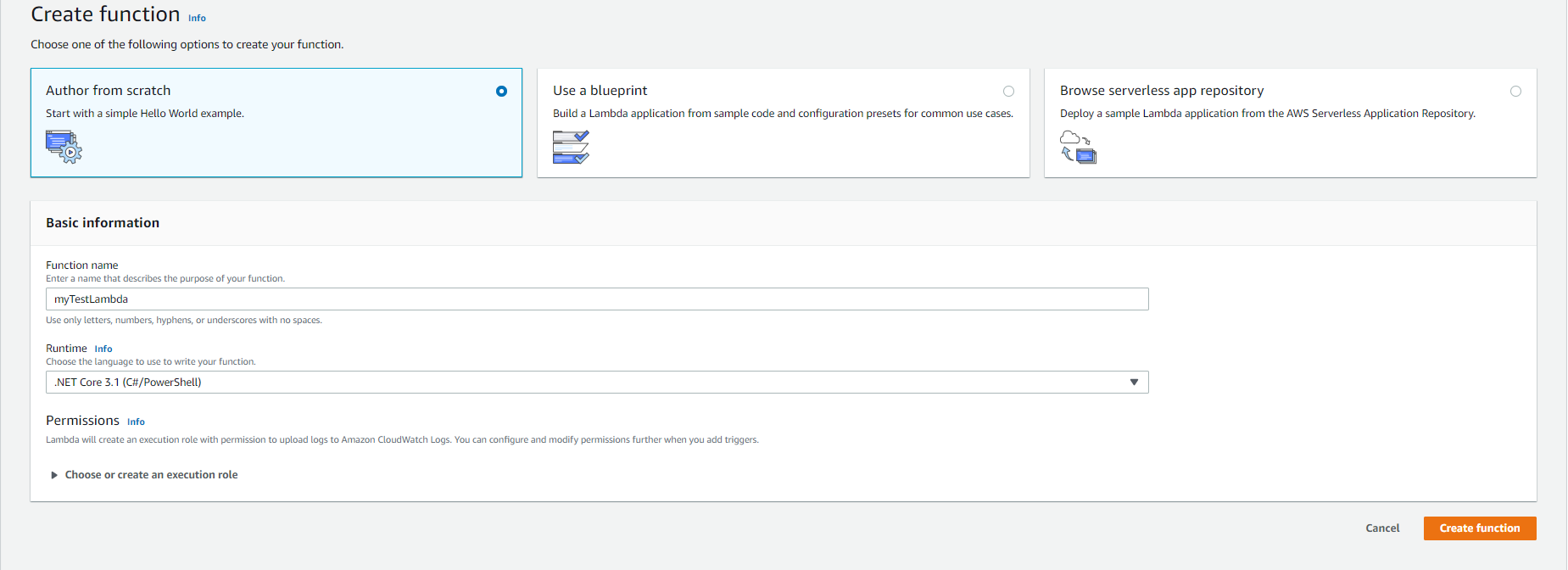Click 'Build a Lambda application from sample code' text
The image size is (1568, 570).
[x=783, y=114]
